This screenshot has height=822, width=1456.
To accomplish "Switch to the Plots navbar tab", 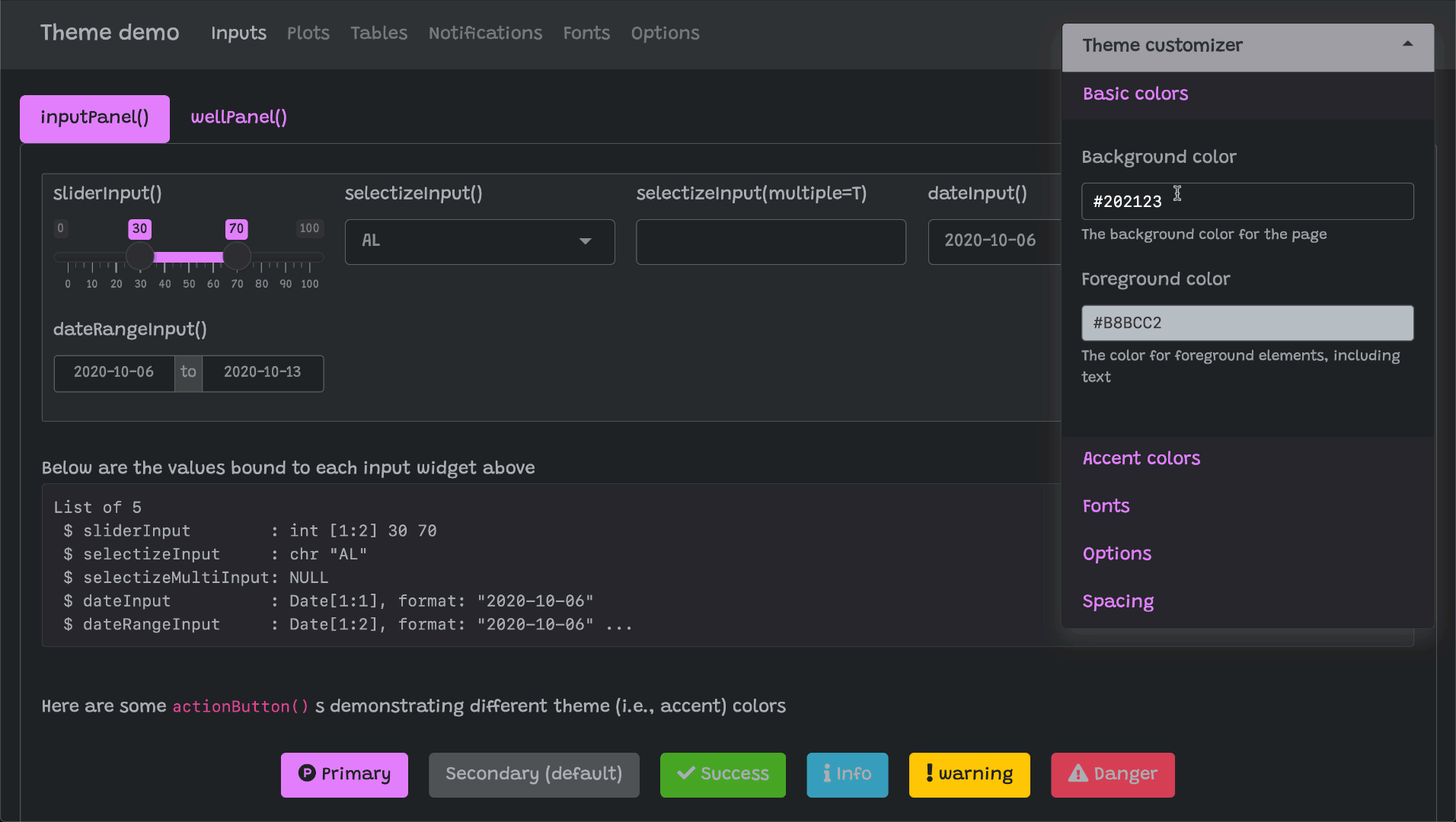I will 308,33.
